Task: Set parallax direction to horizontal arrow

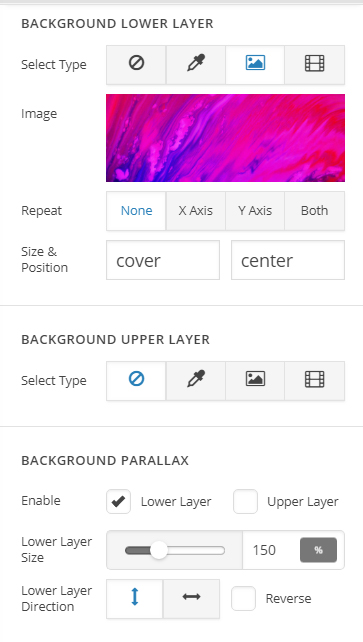Action: pyautogui.click(x=192, y=599)
